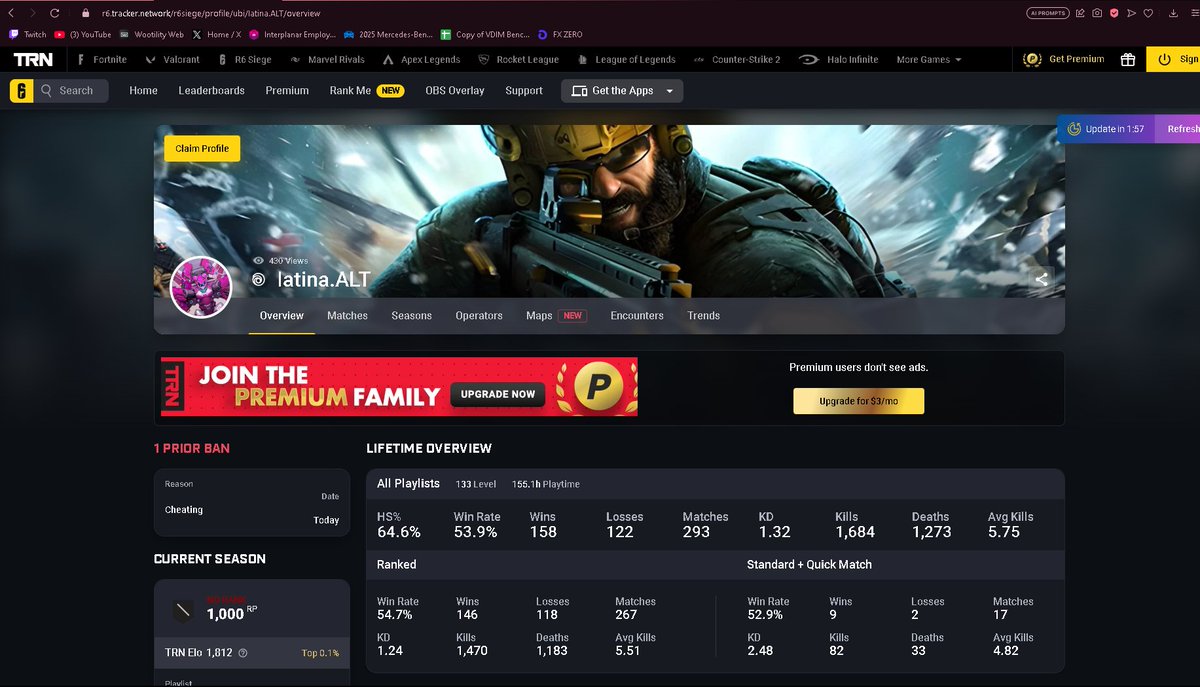Open Fortnite in the games bar
This screenshot has width=1200, height=687.
pyautogui.click(x=103, y=59)
